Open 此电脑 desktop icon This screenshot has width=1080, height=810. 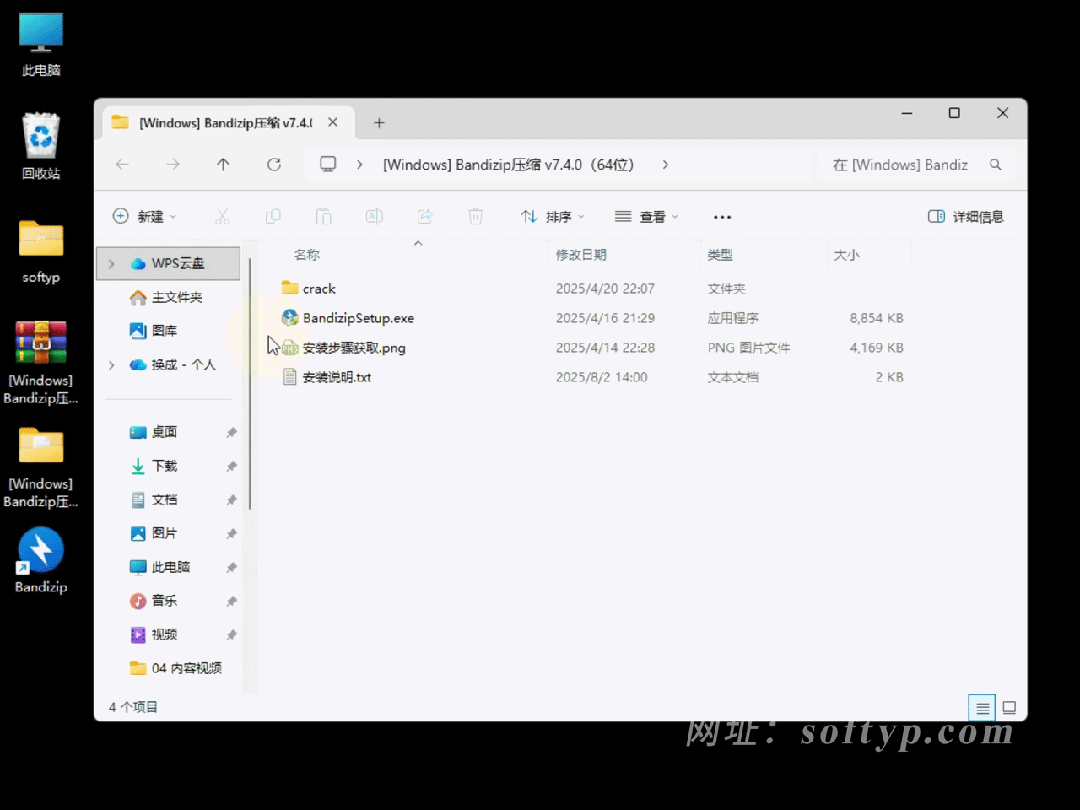[x=41, y=44]
